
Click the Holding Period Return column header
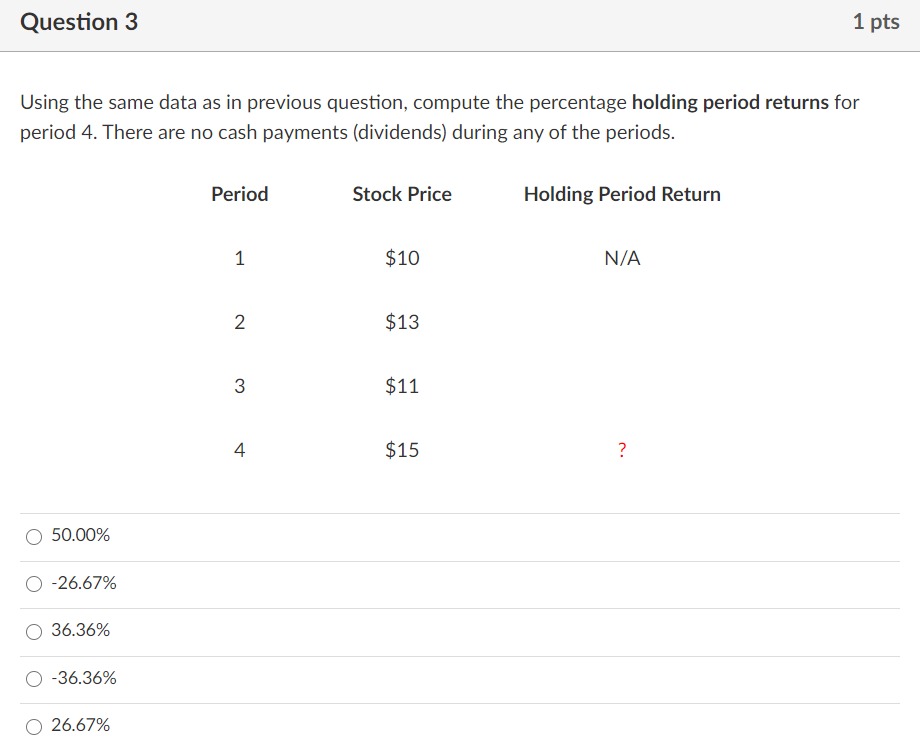pos(622,194)
